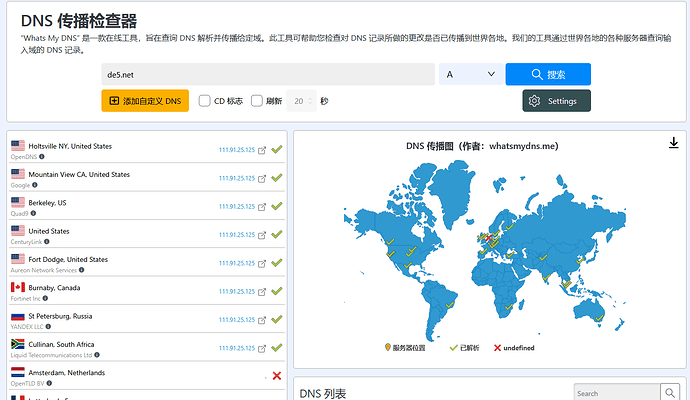Click the de5.net domain input field

(x=268, y=74)
